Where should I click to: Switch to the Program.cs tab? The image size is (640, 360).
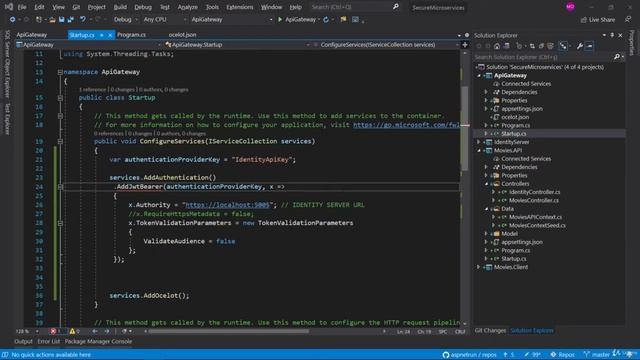pyautogui.click(x=131, y=35)
